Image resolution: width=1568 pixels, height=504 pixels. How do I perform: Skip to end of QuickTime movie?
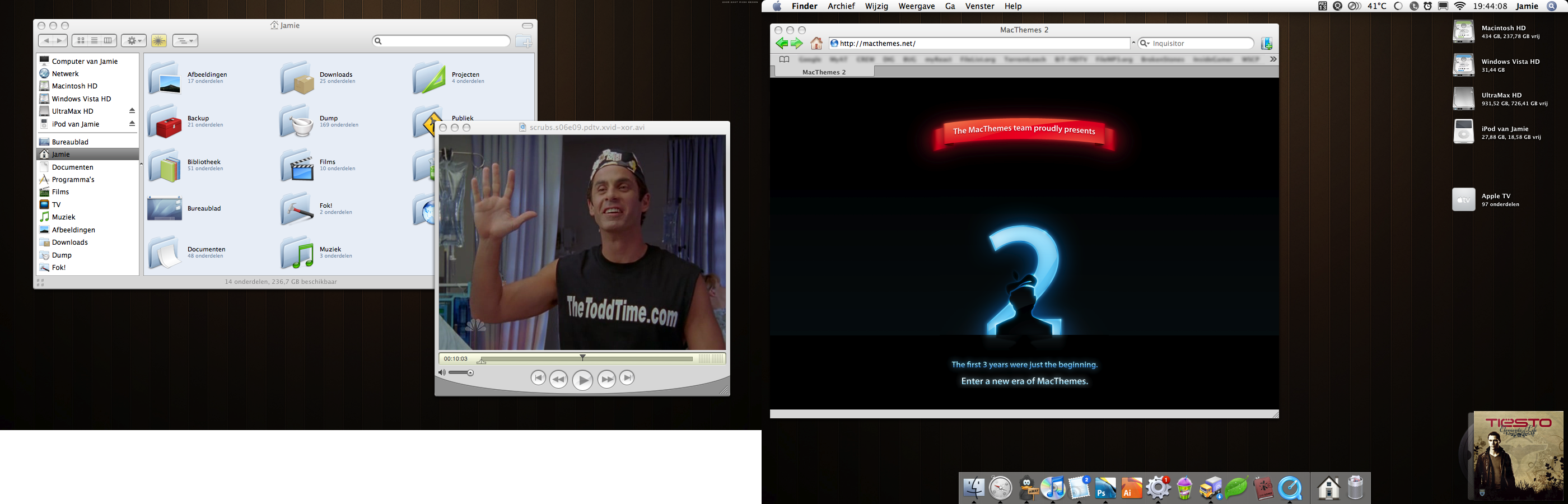coord(627,378)
